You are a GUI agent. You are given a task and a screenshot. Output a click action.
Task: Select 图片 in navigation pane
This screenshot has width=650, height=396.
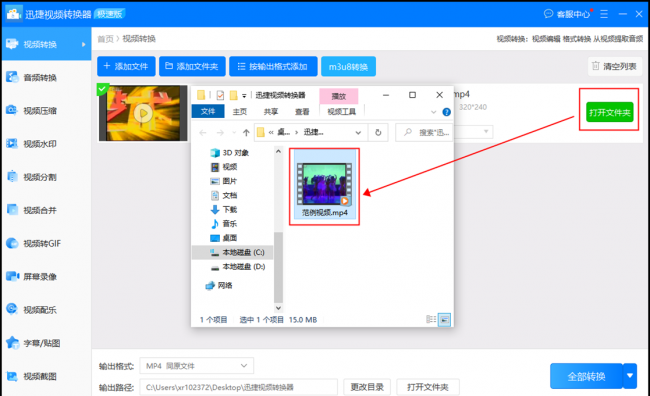point(224,181)
